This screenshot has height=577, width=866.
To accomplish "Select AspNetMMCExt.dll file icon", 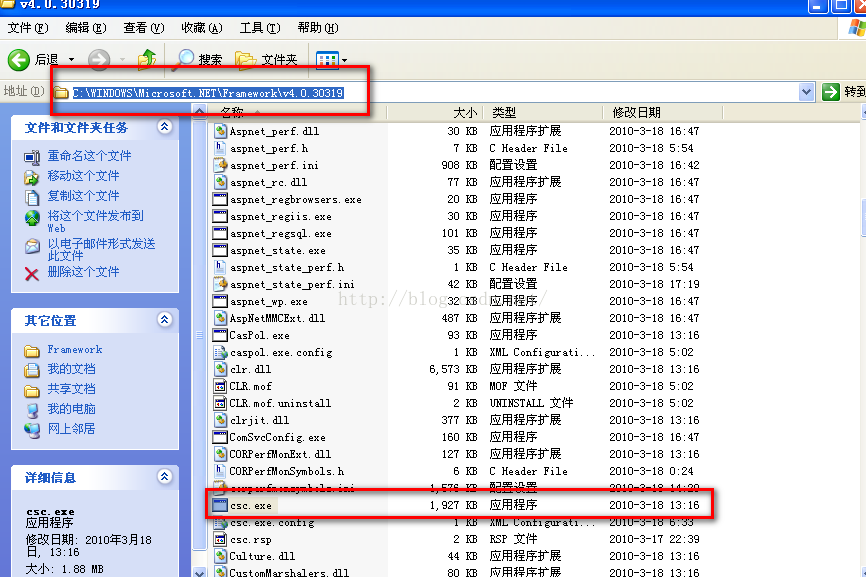I will [x=220, y=318].
